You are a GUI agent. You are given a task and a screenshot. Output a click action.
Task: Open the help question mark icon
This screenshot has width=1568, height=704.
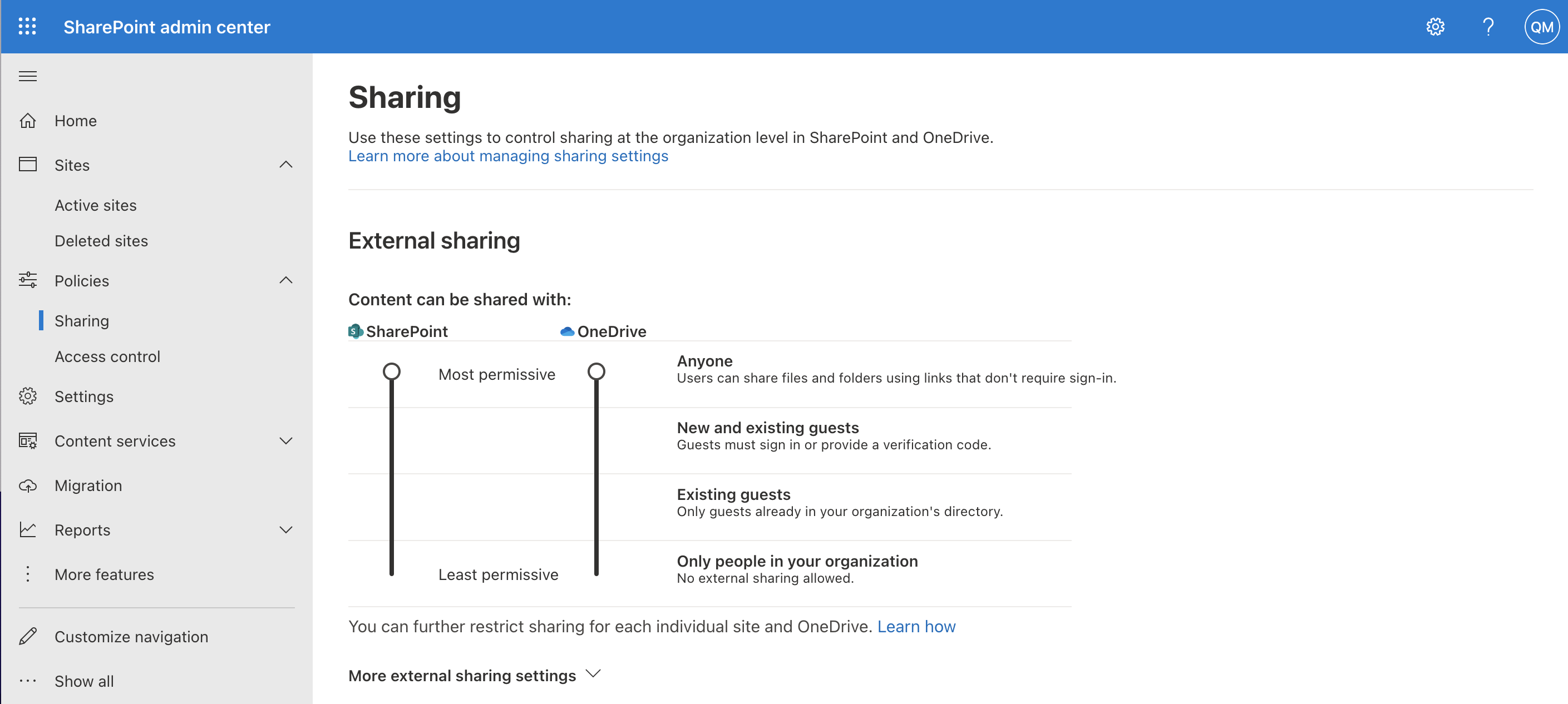tap(1488, 27)
